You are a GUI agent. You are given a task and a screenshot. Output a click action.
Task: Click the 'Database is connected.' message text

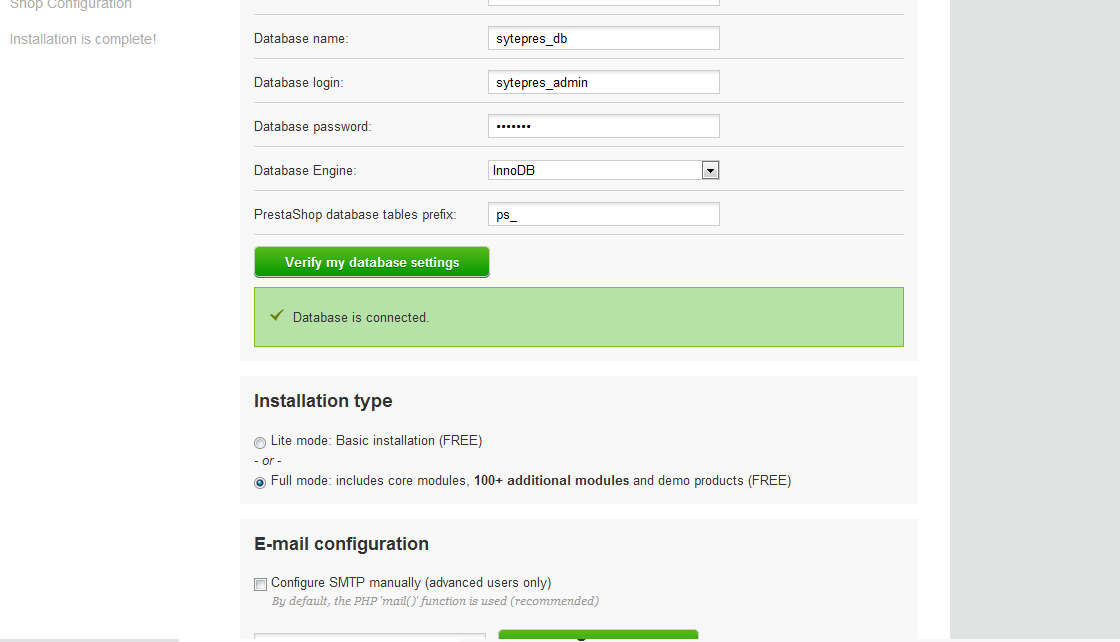(361, 318)
